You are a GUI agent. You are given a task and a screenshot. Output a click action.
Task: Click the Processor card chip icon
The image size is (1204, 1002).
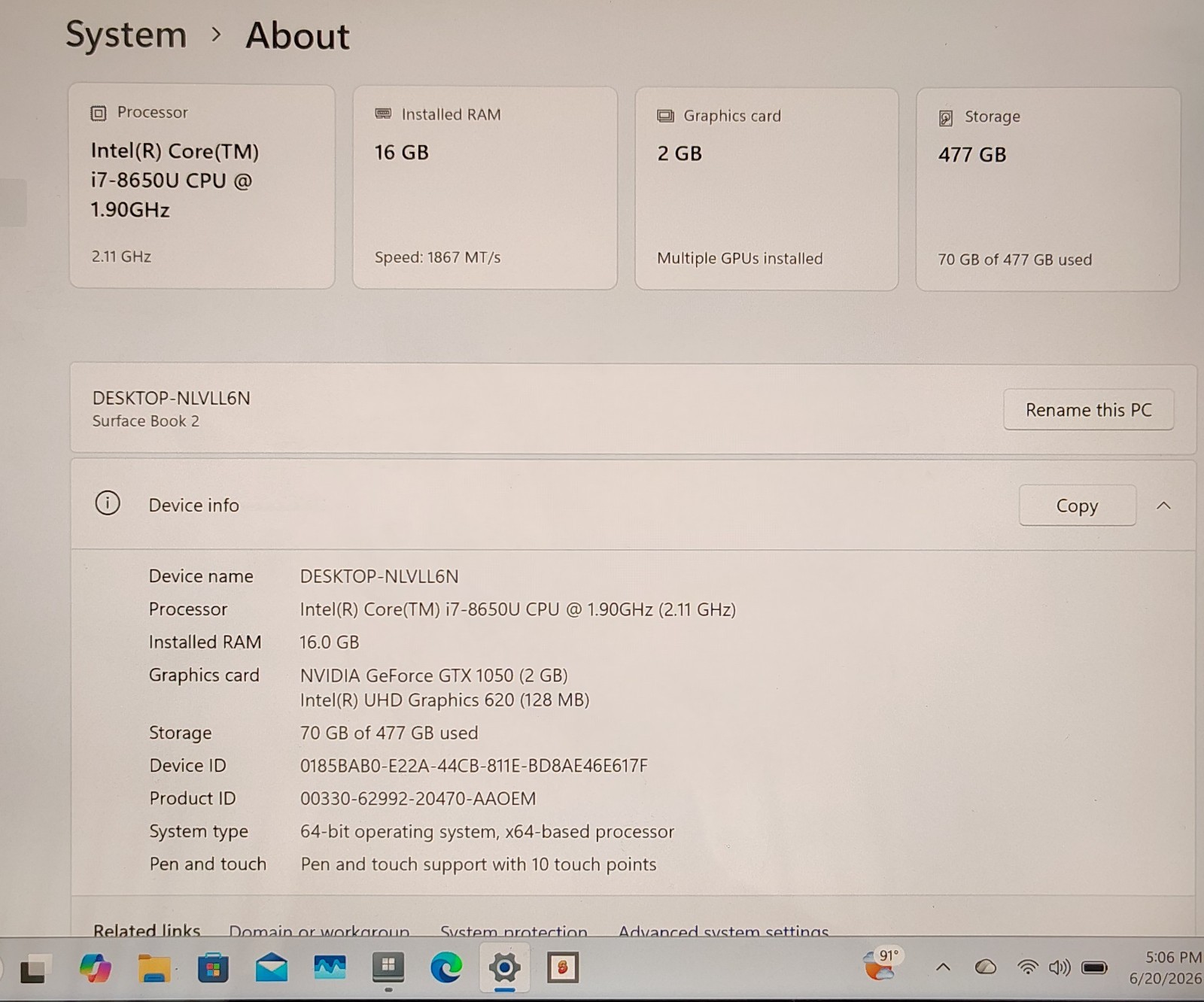(99, 113)
